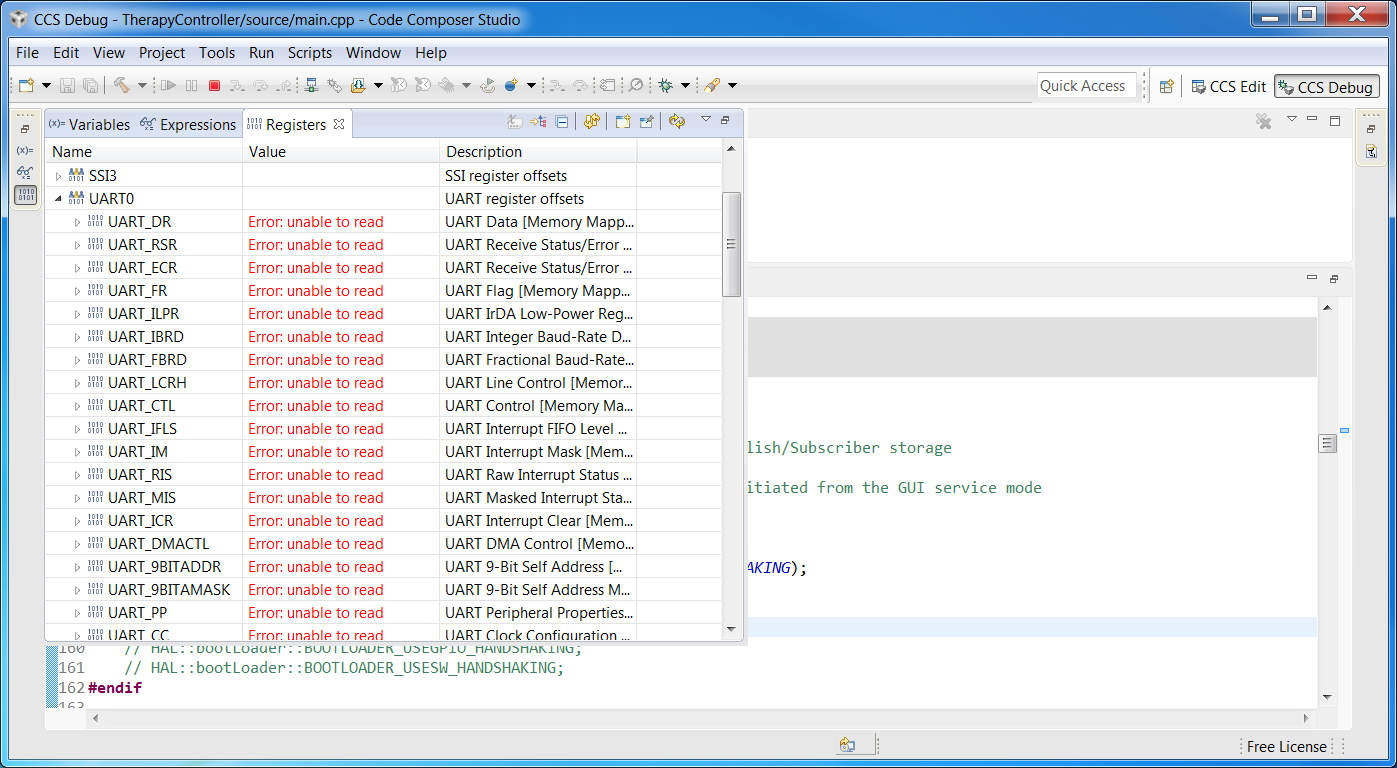
Task: Open the Expressions fast view in the left trim
Action: click(26, 172)
